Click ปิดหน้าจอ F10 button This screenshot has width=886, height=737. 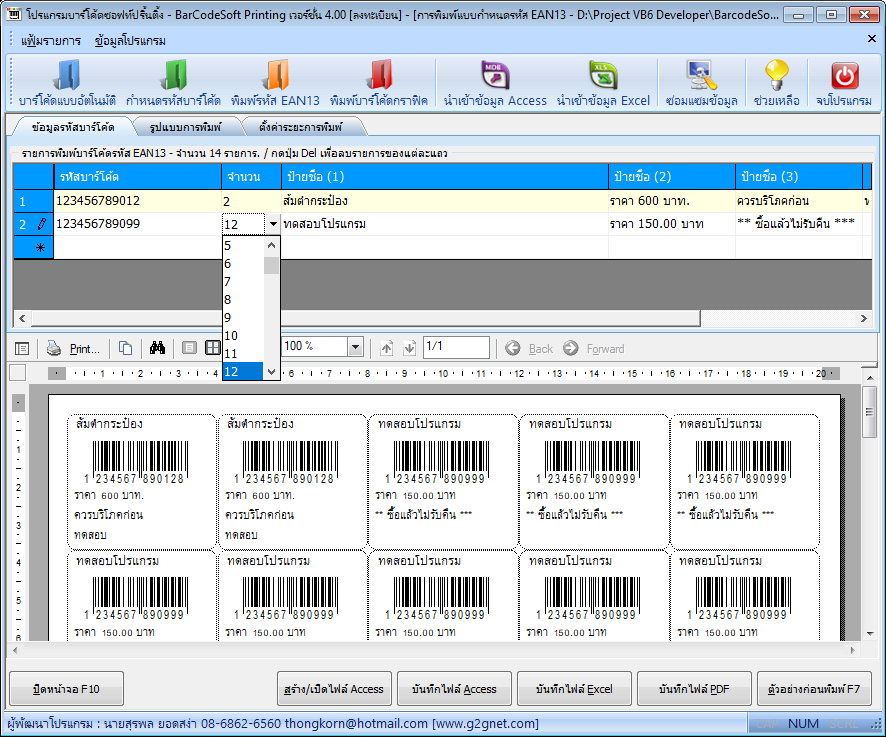coord(67,688)
